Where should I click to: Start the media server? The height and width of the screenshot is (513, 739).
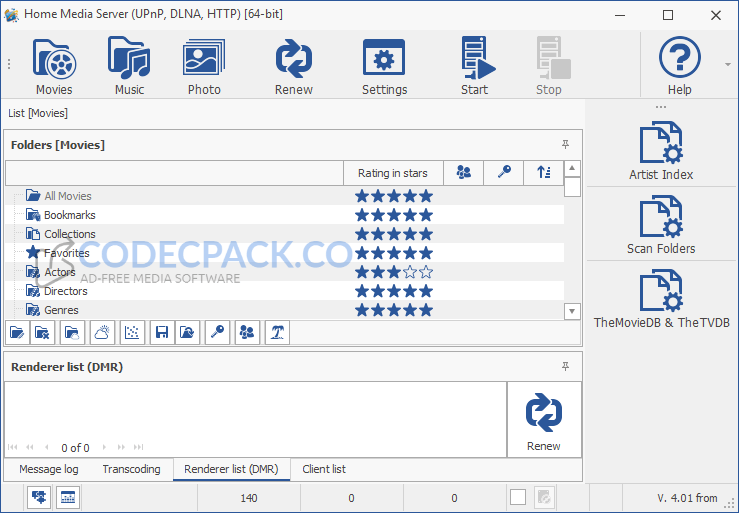click(475, 66)
